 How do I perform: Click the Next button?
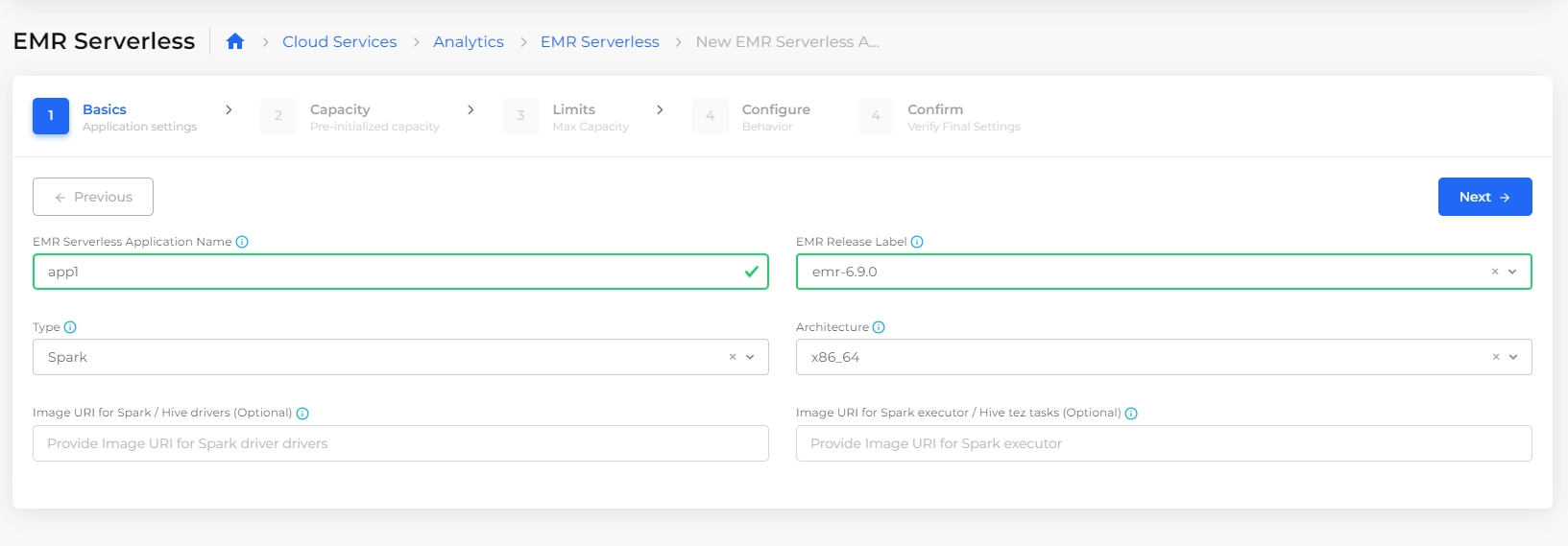1484,197
